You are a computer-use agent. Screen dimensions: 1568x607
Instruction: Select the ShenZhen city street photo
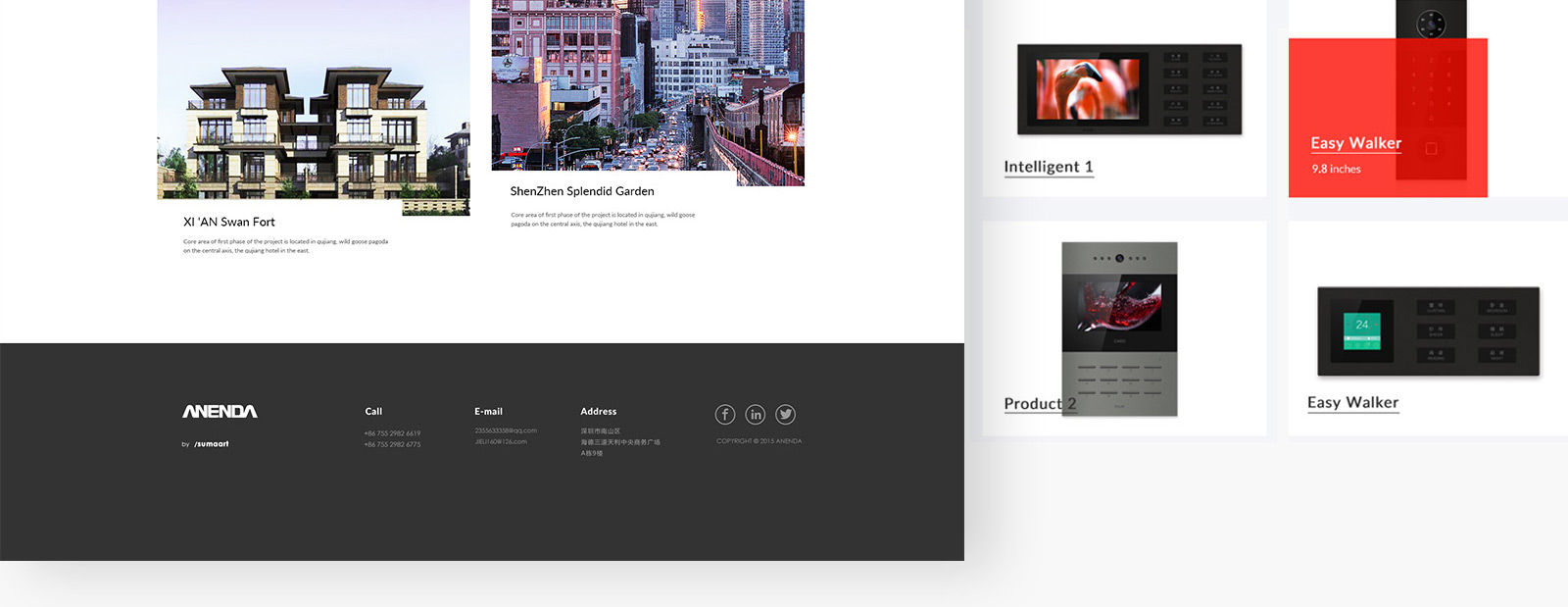tap(647, 88)
